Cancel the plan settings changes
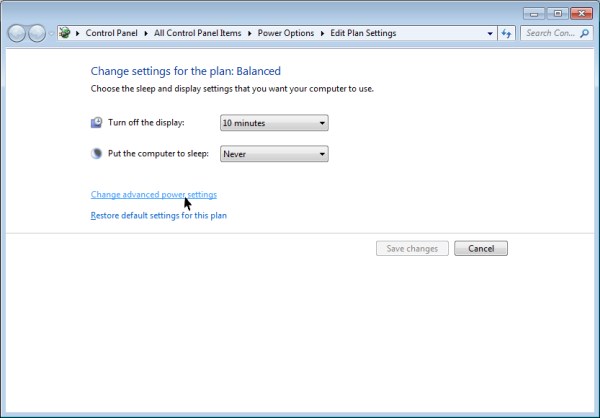600x418 pixels. click(x=481, y=248)
